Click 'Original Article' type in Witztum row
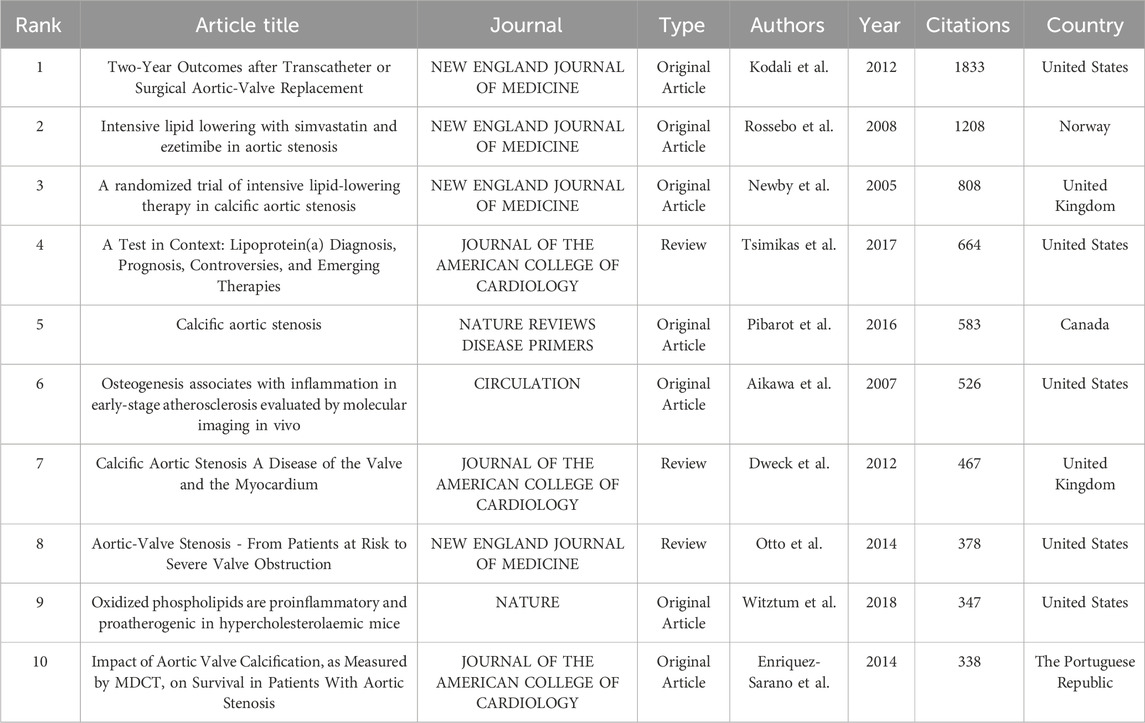 683,613
